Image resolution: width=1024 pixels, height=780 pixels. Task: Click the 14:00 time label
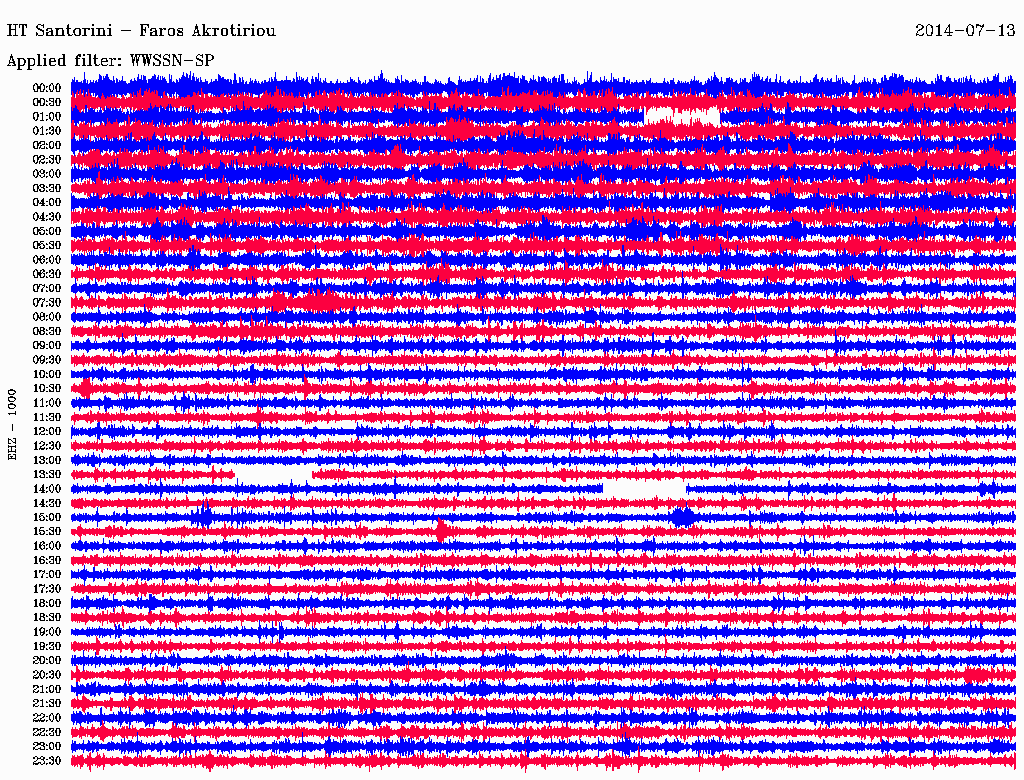coord(46,489)
